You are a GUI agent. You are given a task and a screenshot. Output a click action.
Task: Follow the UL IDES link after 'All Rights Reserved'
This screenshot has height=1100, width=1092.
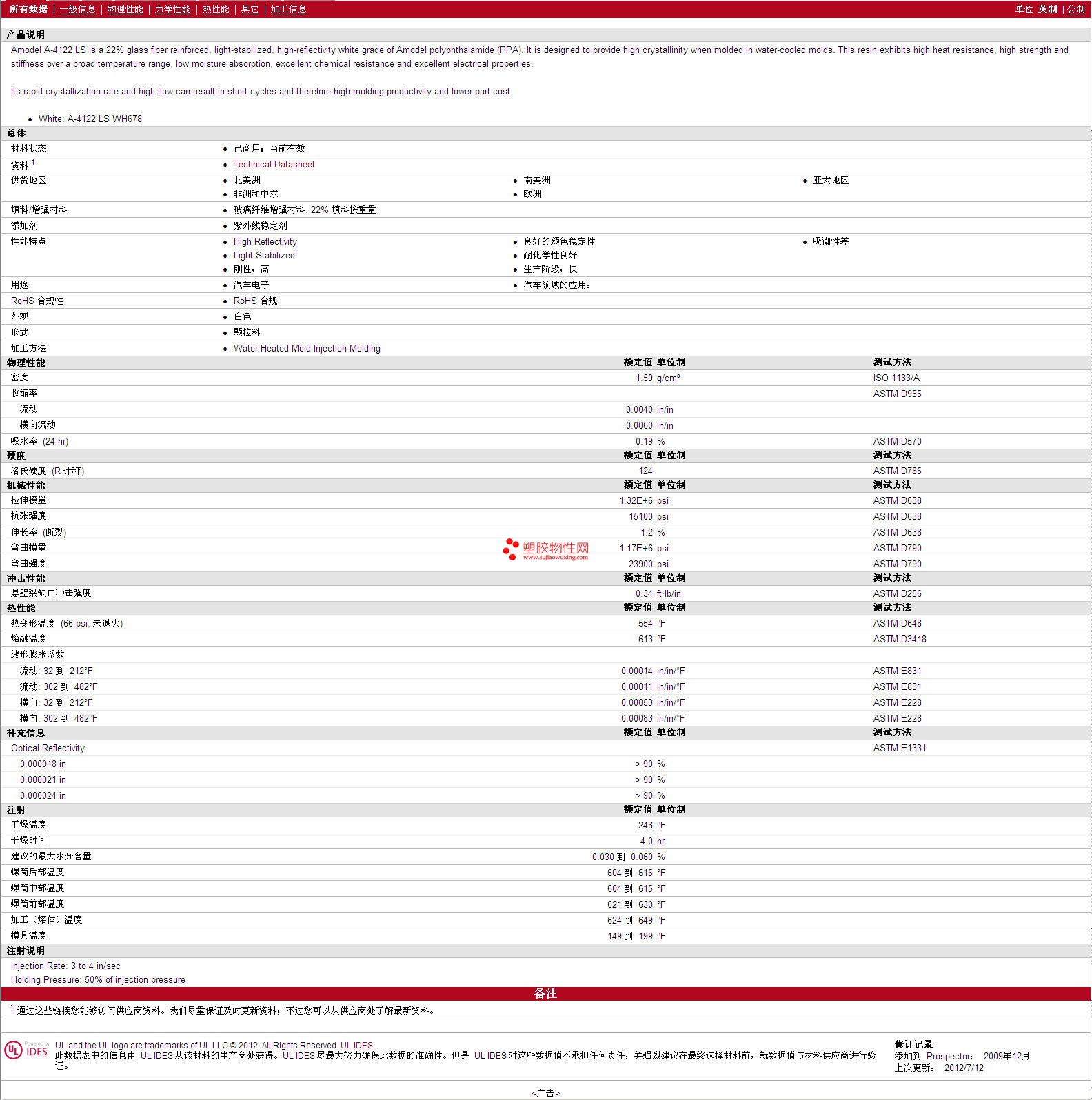tap(356, 1045)
